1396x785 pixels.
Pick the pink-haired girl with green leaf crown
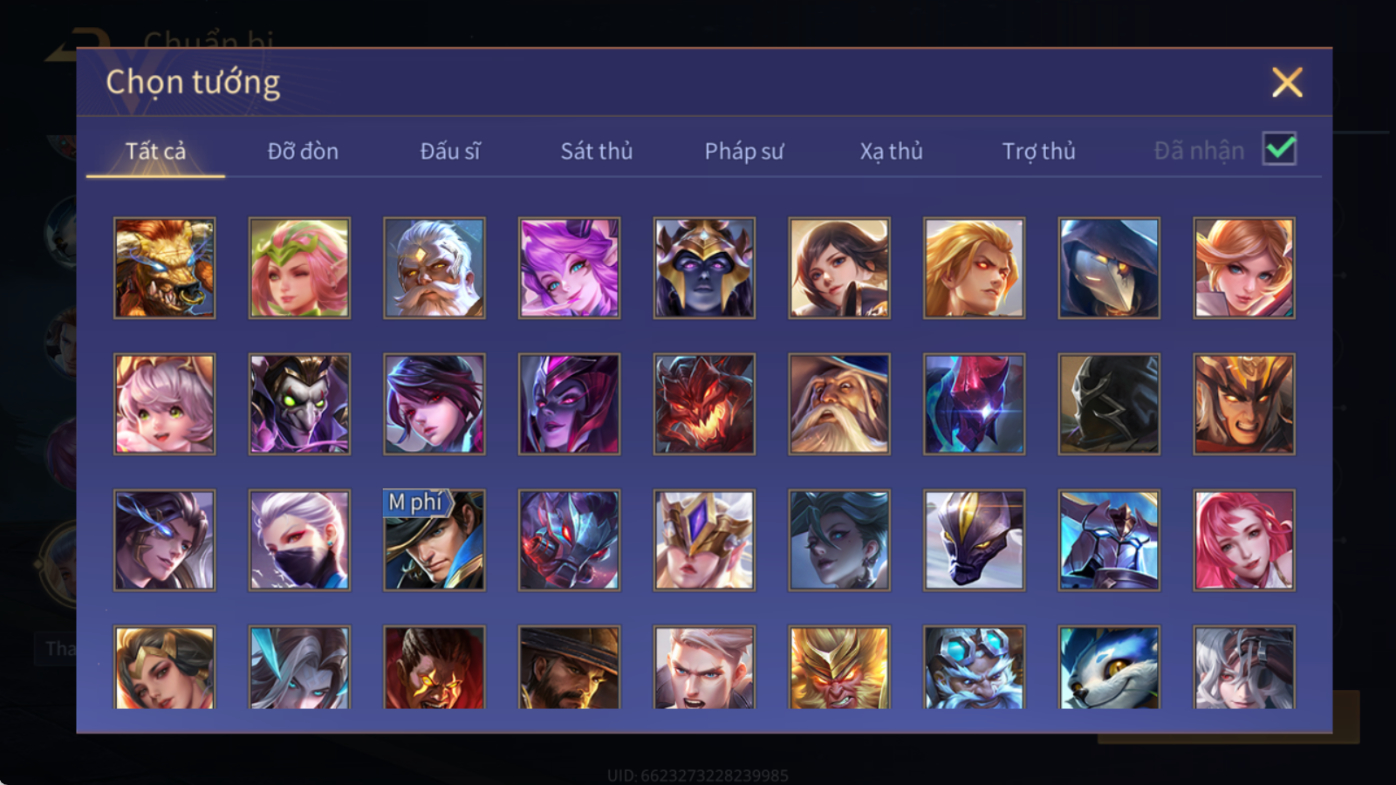click(x=299, y=268)
